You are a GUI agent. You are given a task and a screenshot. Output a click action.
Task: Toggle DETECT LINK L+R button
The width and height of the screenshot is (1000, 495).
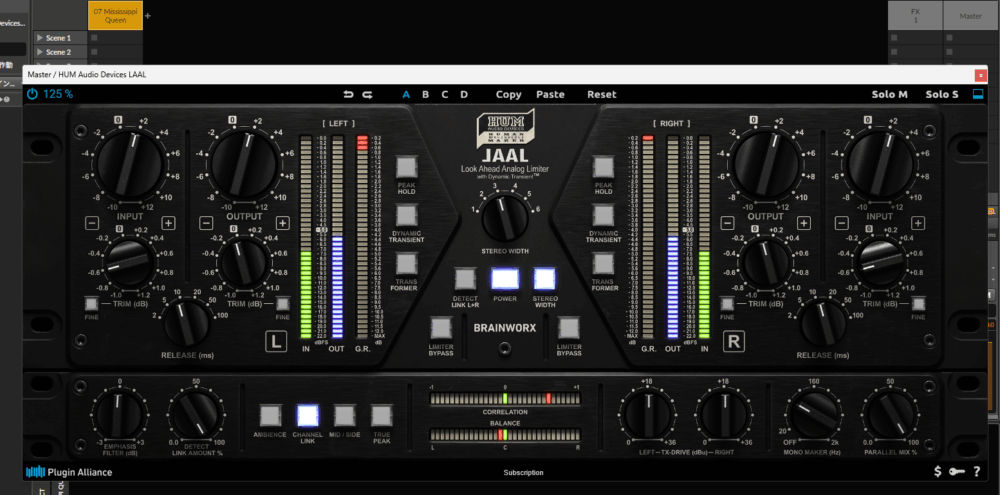pos(465,279)
